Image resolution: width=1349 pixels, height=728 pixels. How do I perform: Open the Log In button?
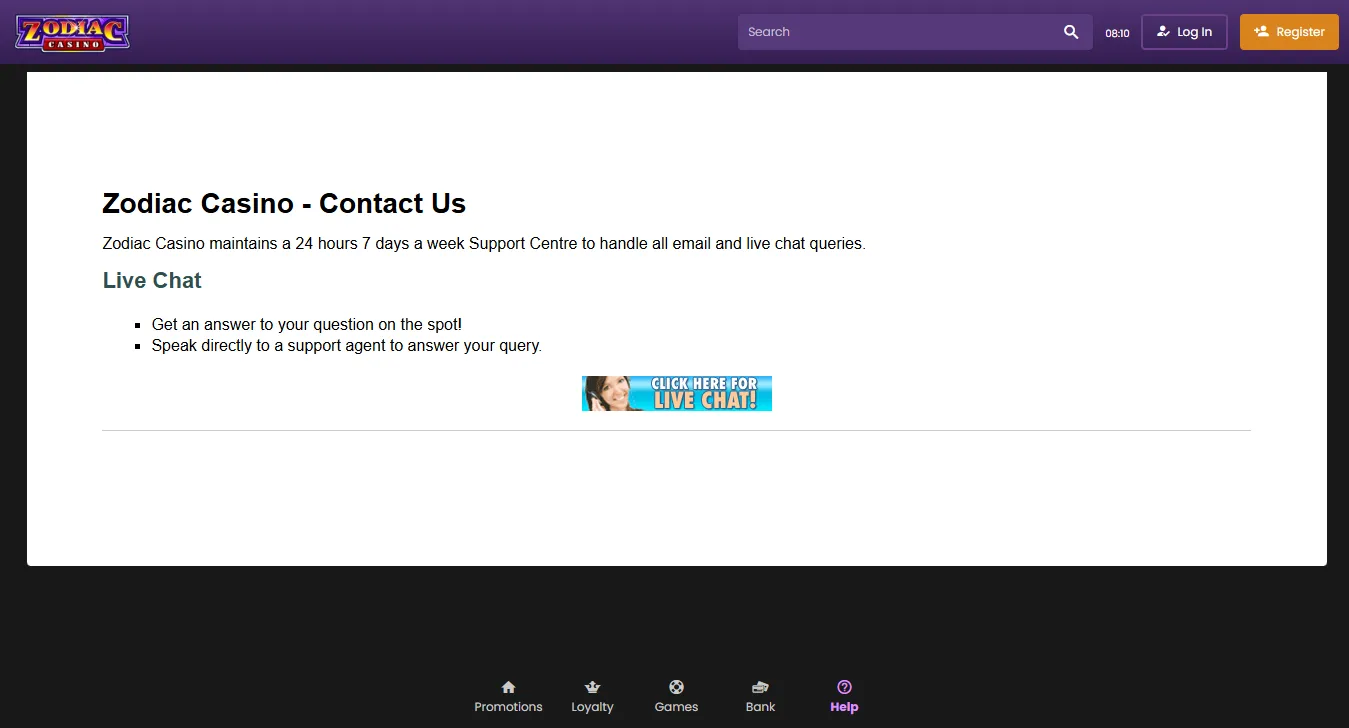pyautogui.click(x=1184, y=32)
